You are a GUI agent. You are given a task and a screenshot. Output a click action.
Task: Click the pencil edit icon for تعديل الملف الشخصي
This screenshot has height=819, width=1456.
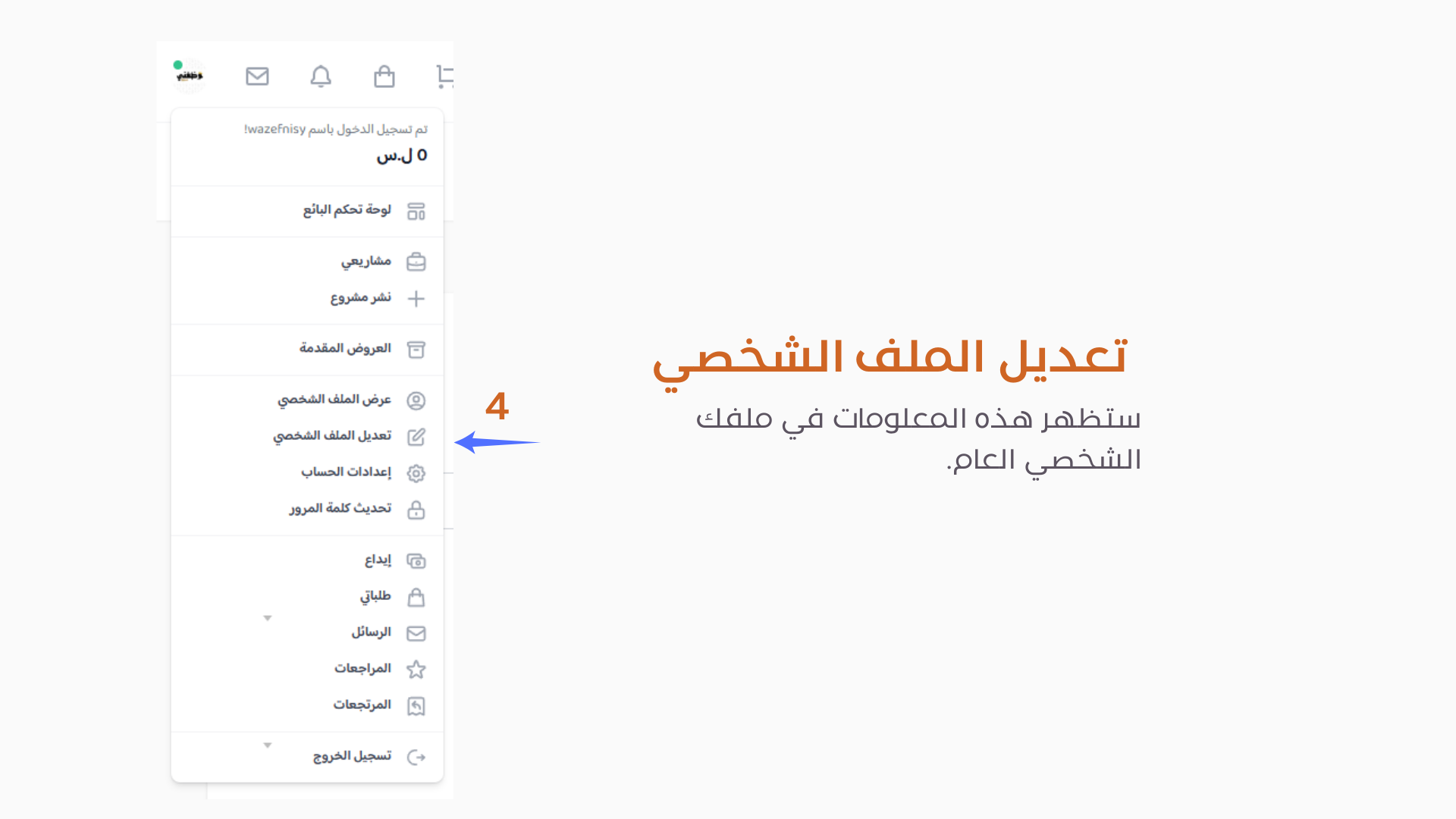pos(416,437)
